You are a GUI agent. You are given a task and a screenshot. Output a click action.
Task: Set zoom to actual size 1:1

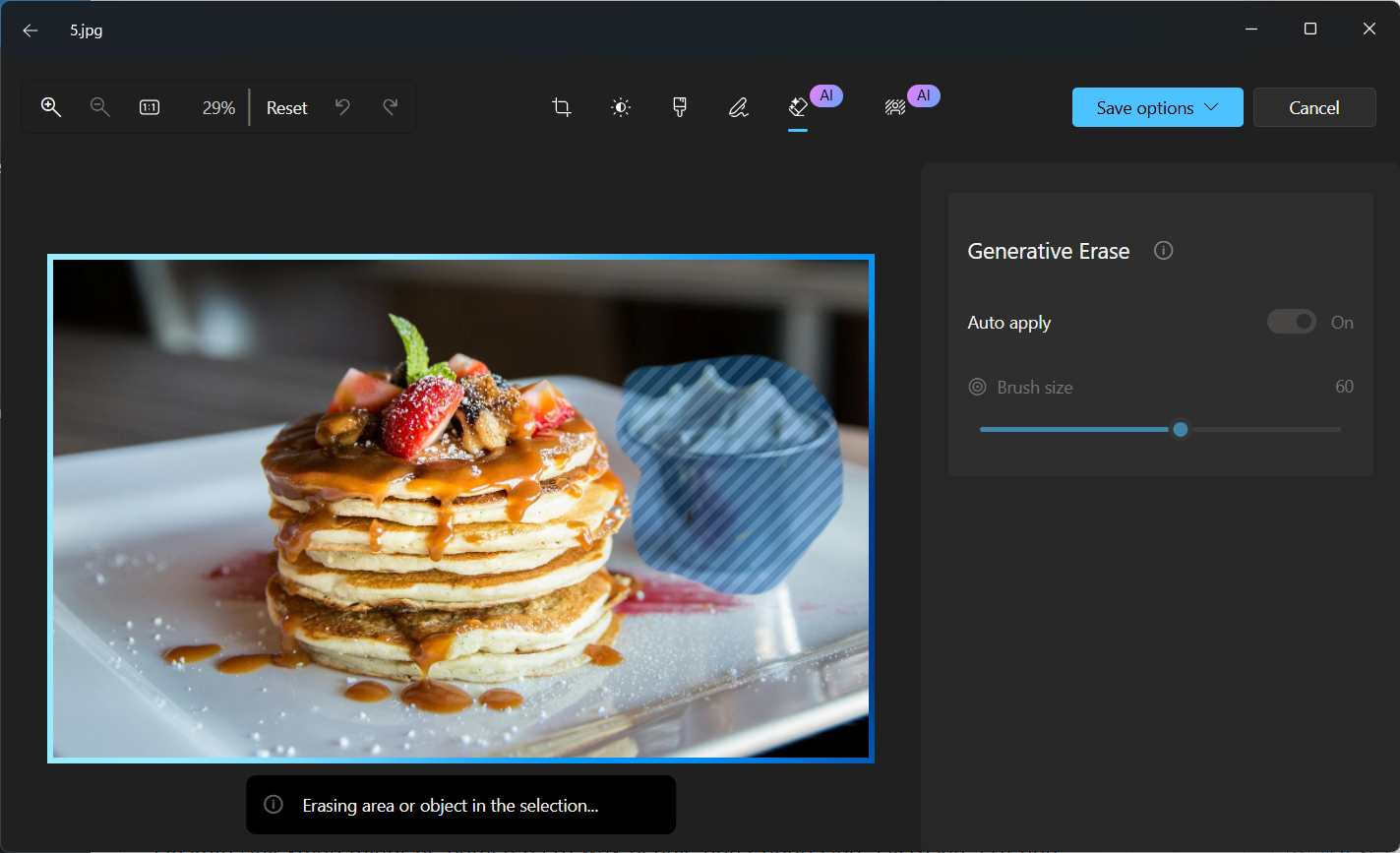pyautogui.click(x=150, y=107)
